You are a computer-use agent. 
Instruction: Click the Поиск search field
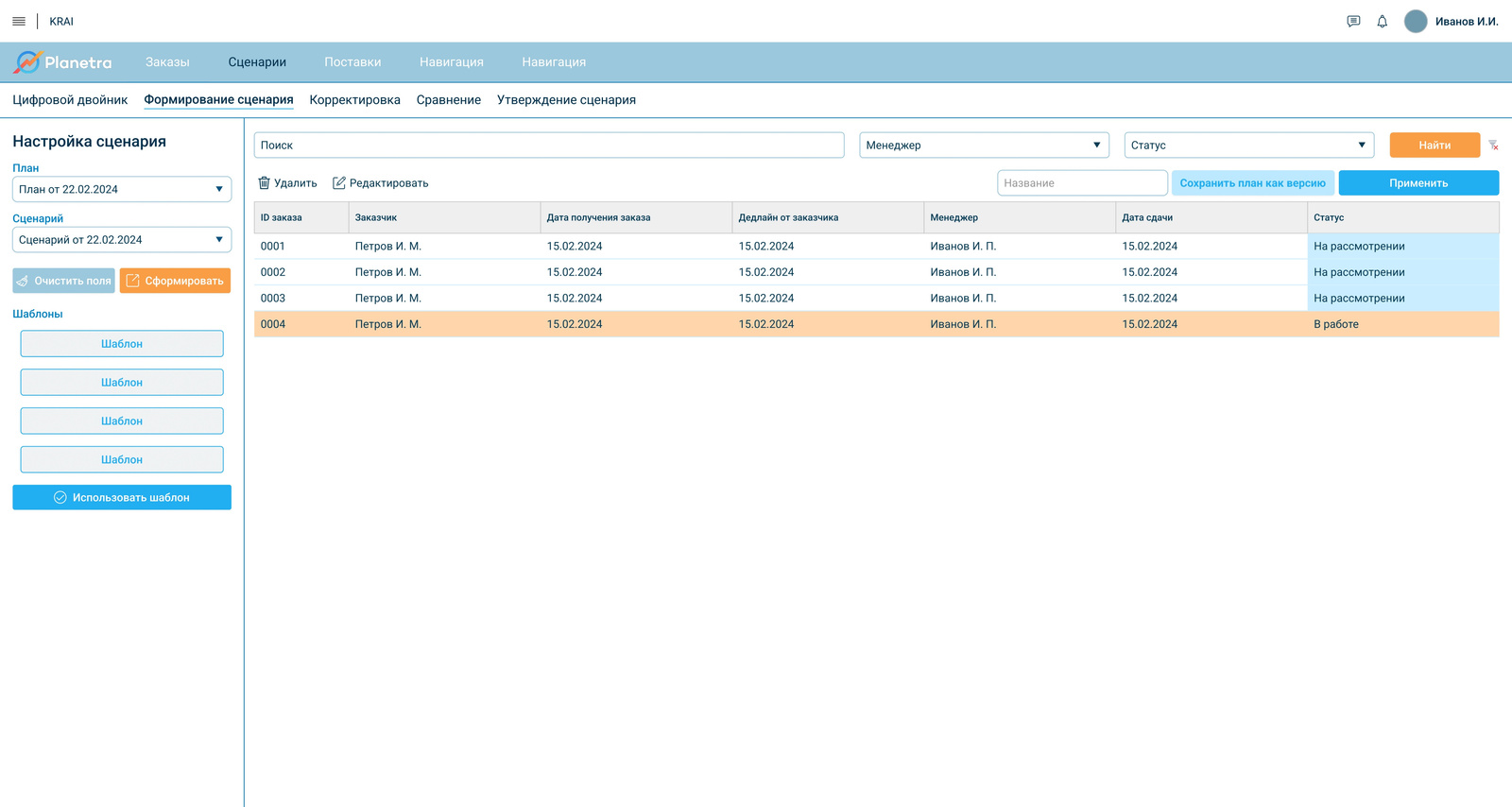[x=549, y=145]
